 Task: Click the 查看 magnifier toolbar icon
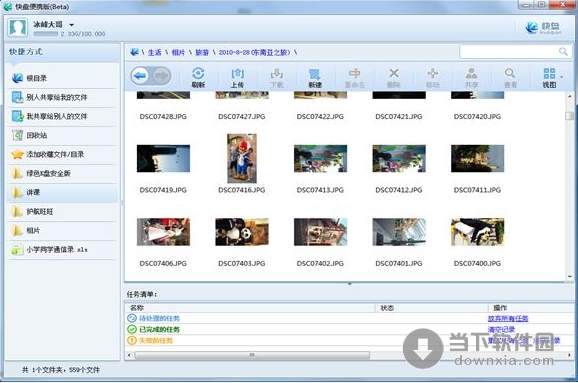point(510,73)
